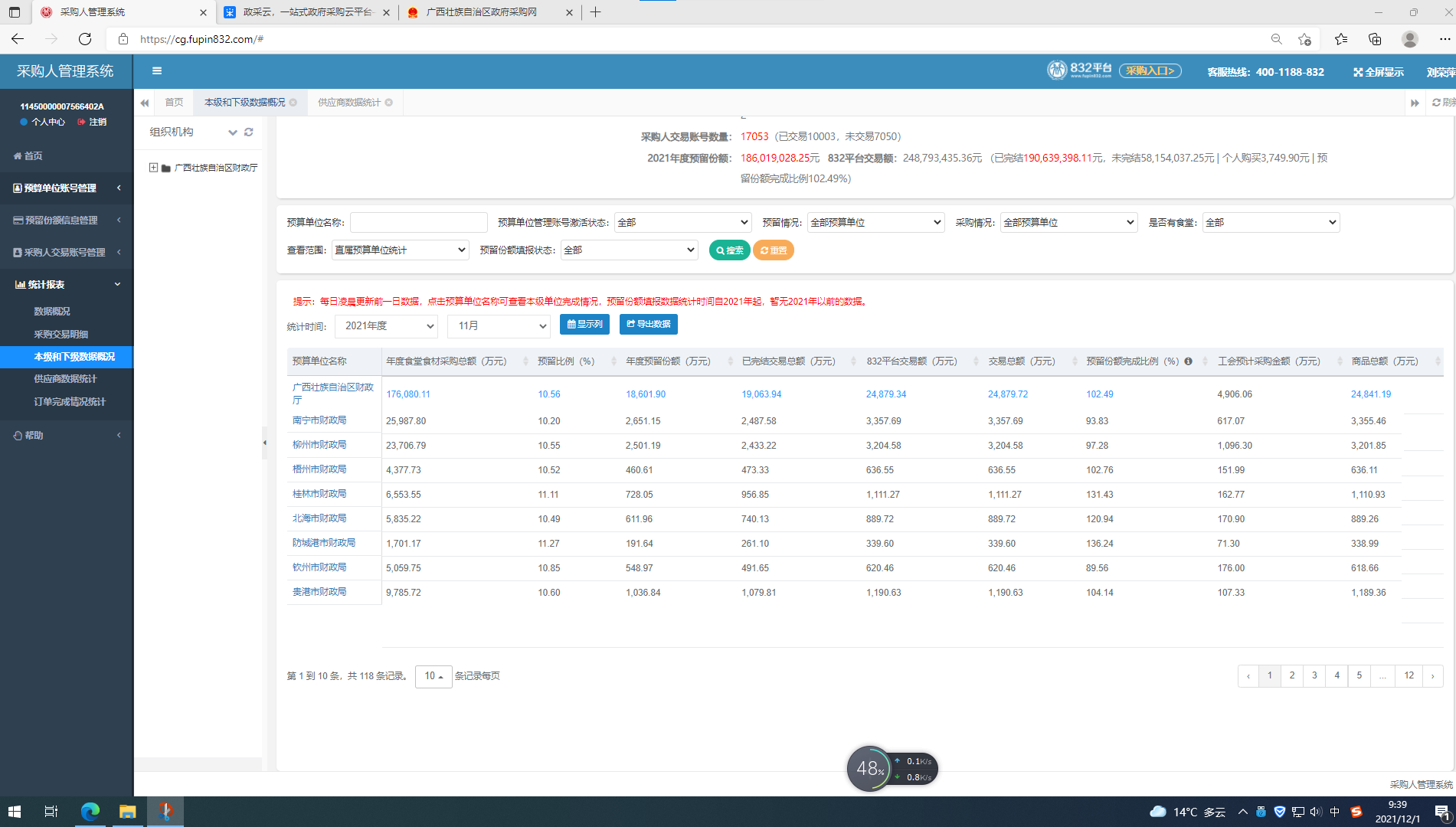
Task: View info icon on 预留份额完成比例 column header
Action: click(x=1188, y=361)
